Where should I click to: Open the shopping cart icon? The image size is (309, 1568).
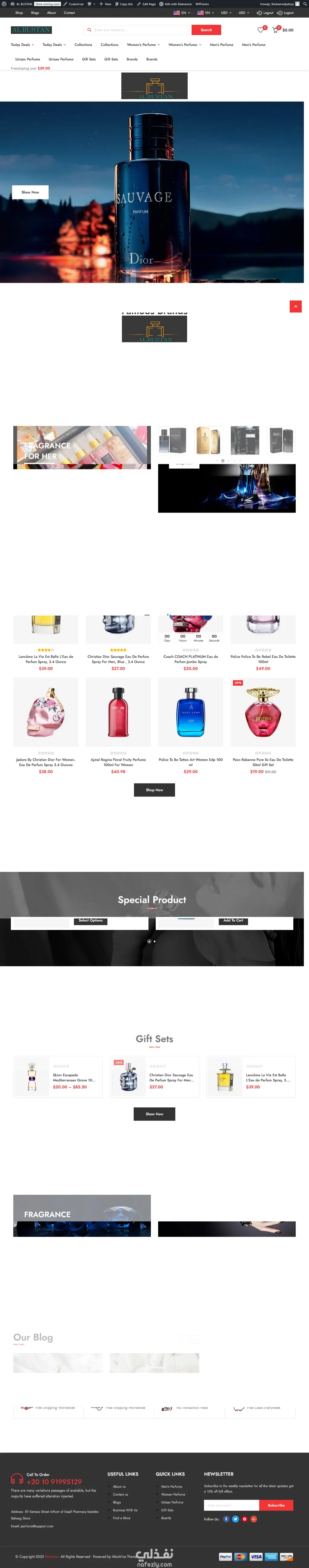point(275,30)
